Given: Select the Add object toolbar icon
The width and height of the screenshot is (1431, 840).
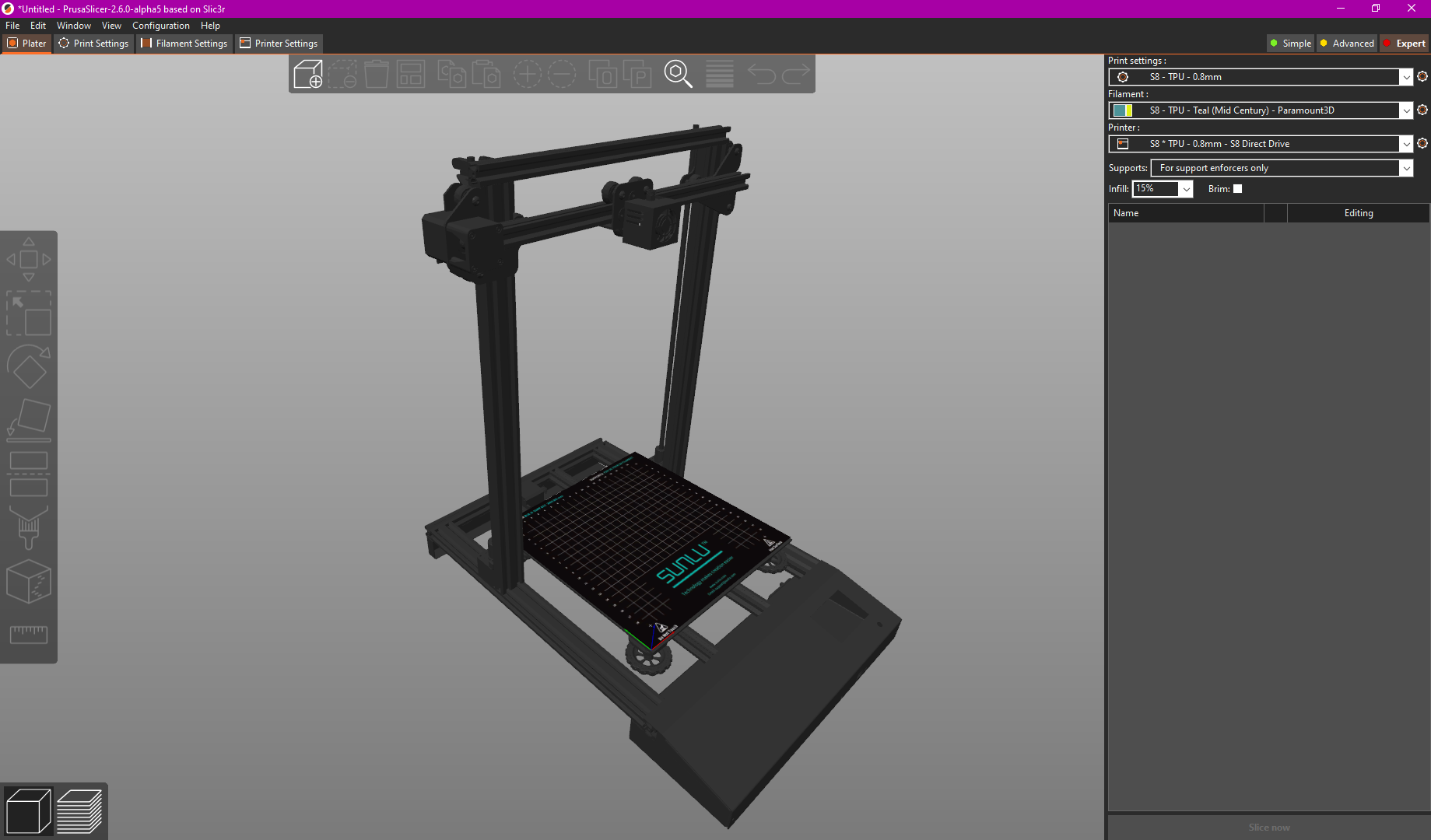Looking at the screenshot, I should (x=307, y=74).
